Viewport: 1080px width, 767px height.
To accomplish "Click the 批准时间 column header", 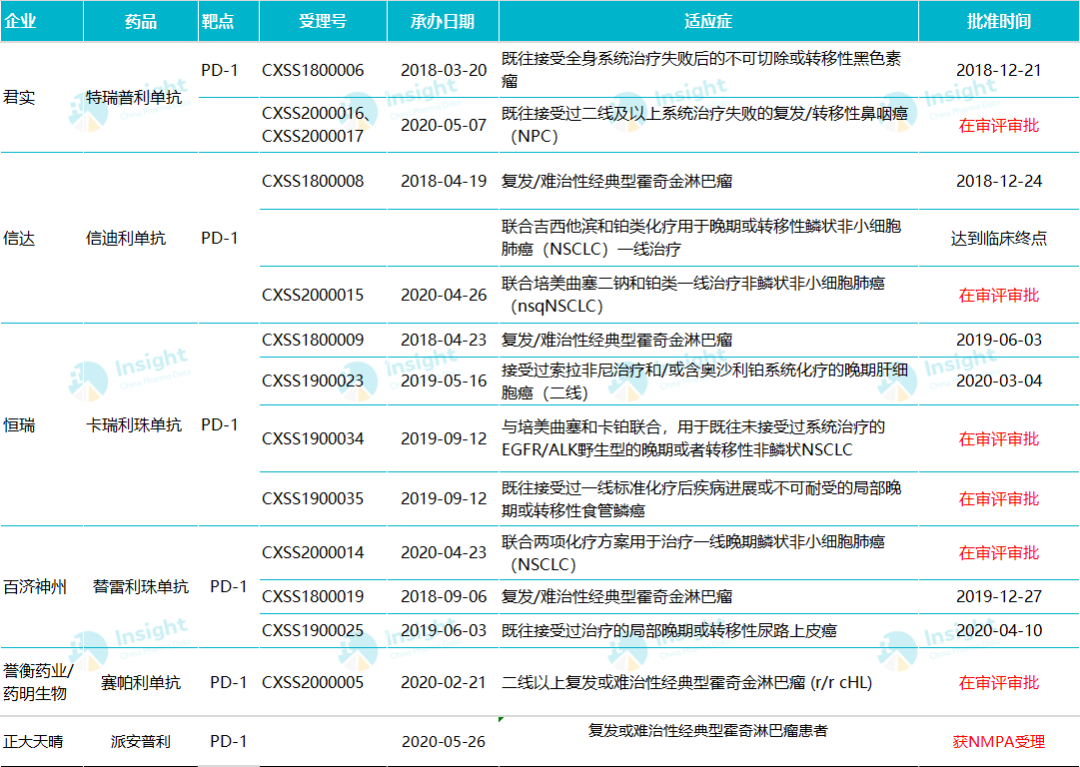I will pos(999,21).
